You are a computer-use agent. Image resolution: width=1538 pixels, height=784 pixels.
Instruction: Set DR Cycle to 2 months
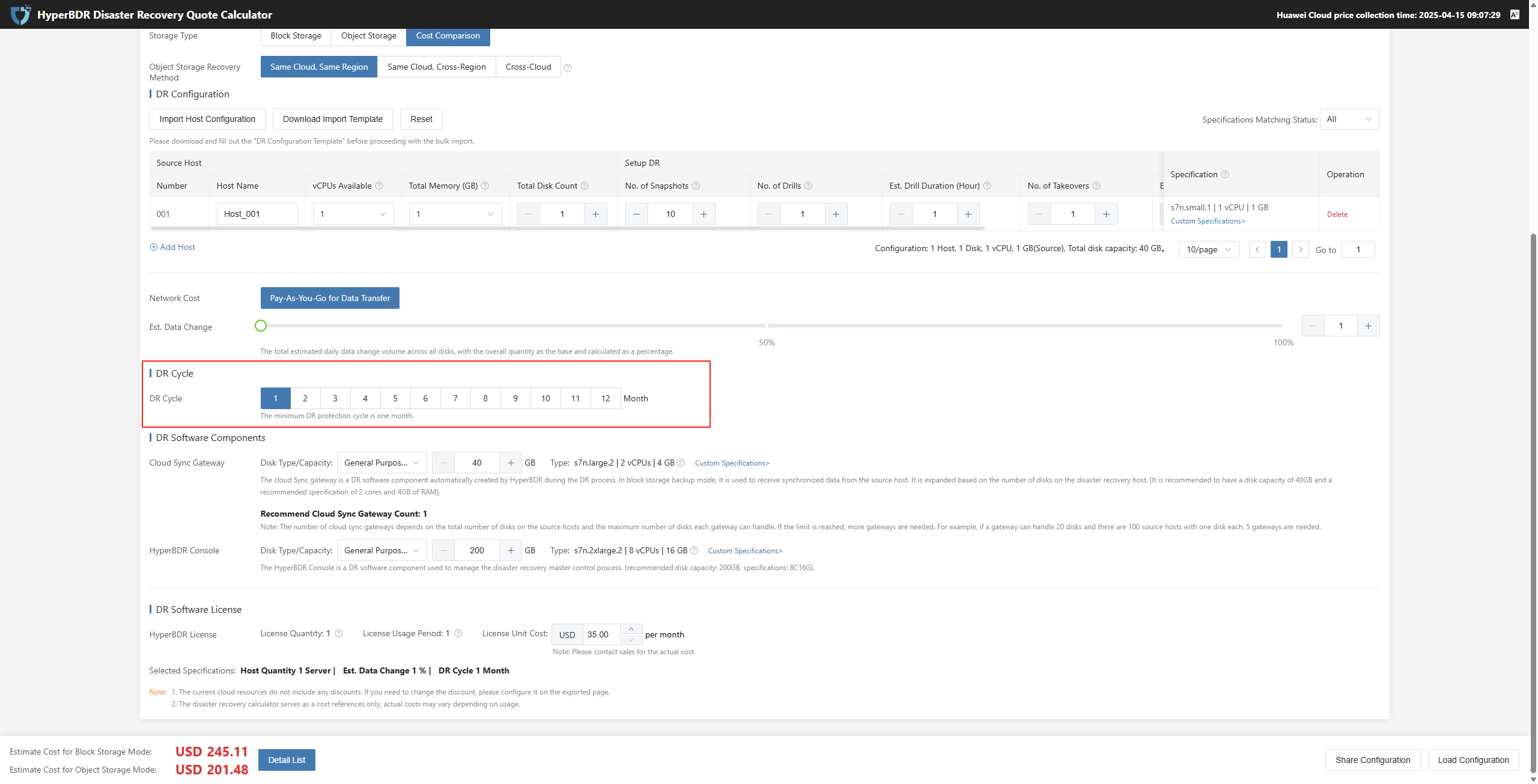305,399
